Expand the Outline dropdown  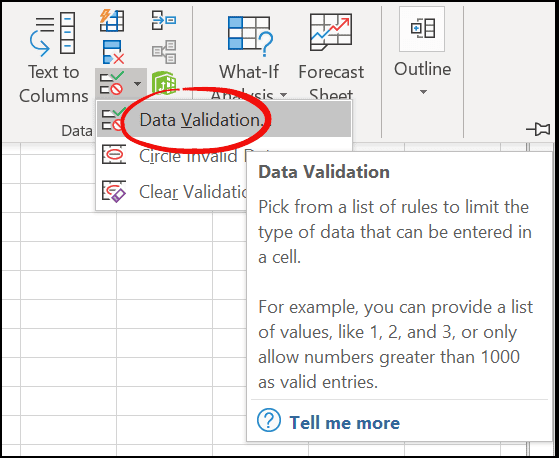point(423,92)
